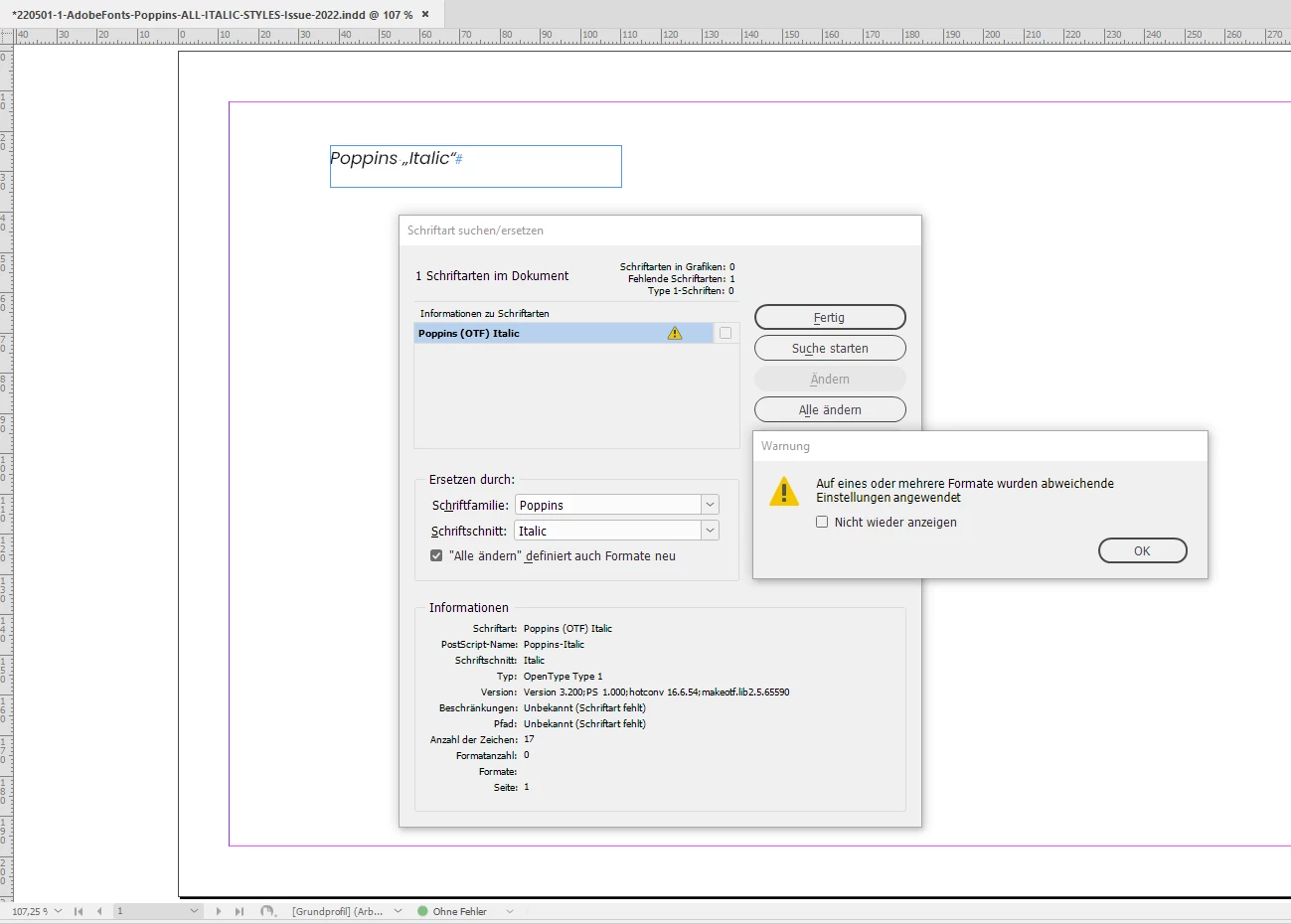The width and height of the screenshot is (1291, 924).
Task: Toggle '"Alle ändern" definiert auch Formate neu' checkbox
Action: click(x=436, y=555)
